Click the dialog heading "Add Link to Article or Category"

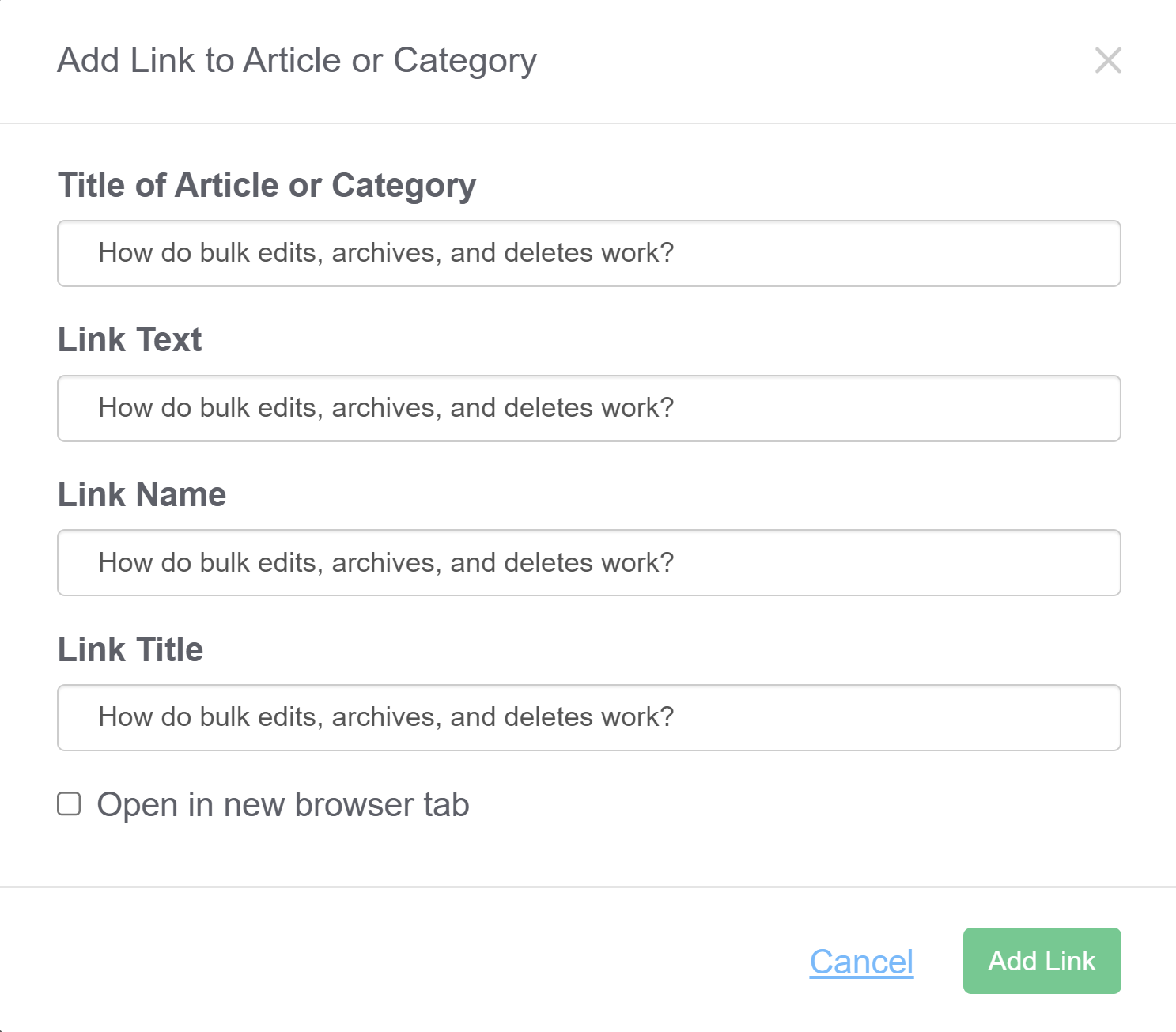tap(297, 61)
